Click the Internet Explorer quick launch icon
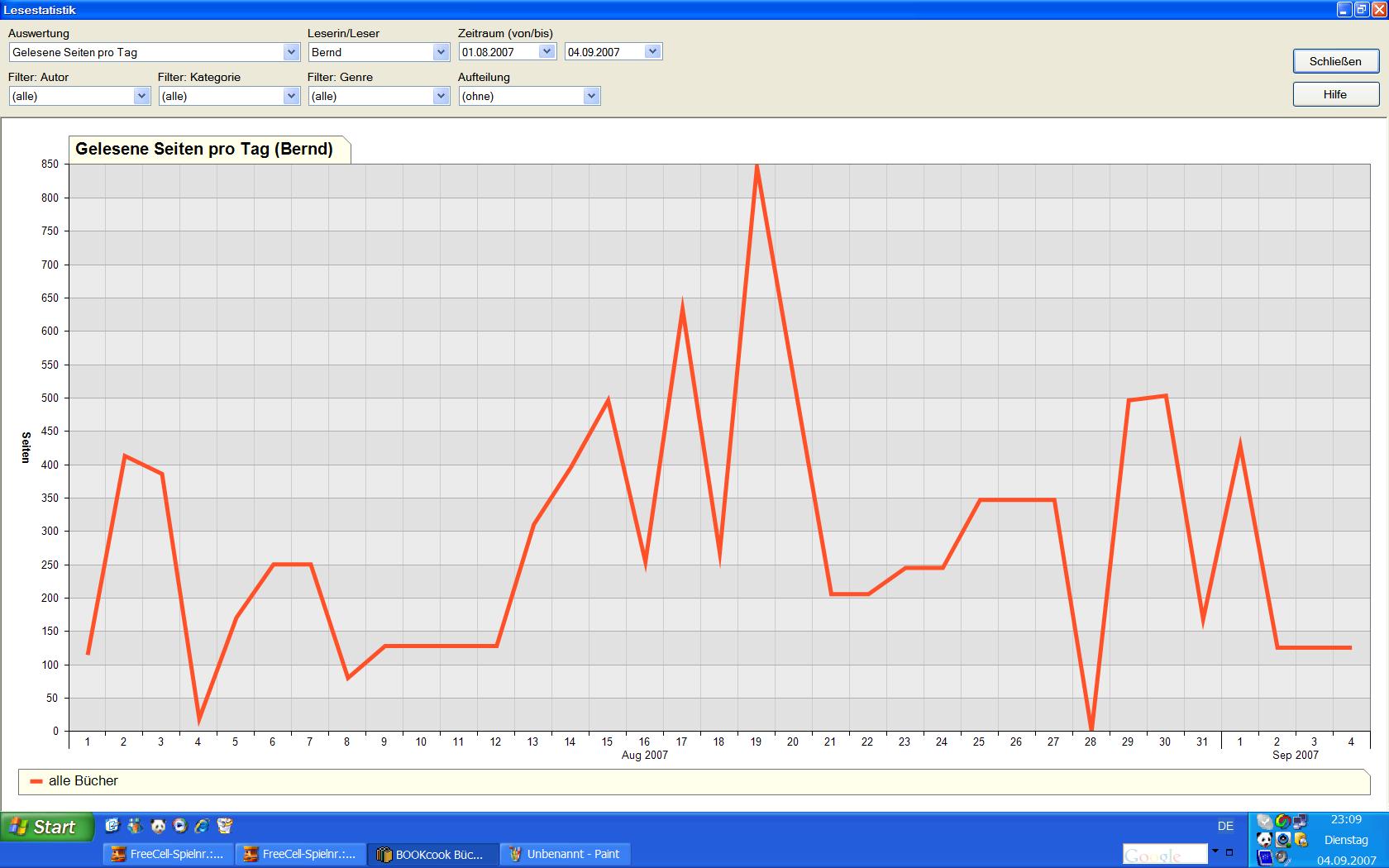The height and width of the screenshot is (868, 1389). pos(202,825)
